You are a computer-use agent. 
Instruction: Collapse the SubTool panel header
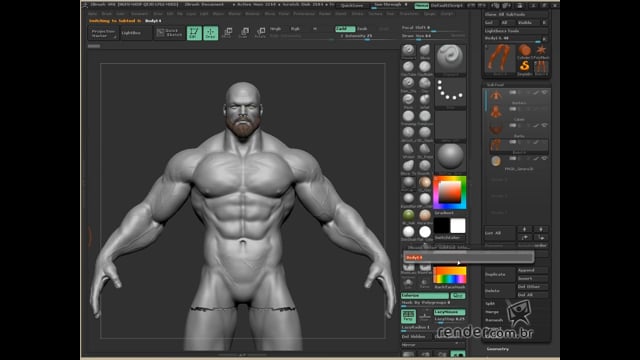coord(496,84)
